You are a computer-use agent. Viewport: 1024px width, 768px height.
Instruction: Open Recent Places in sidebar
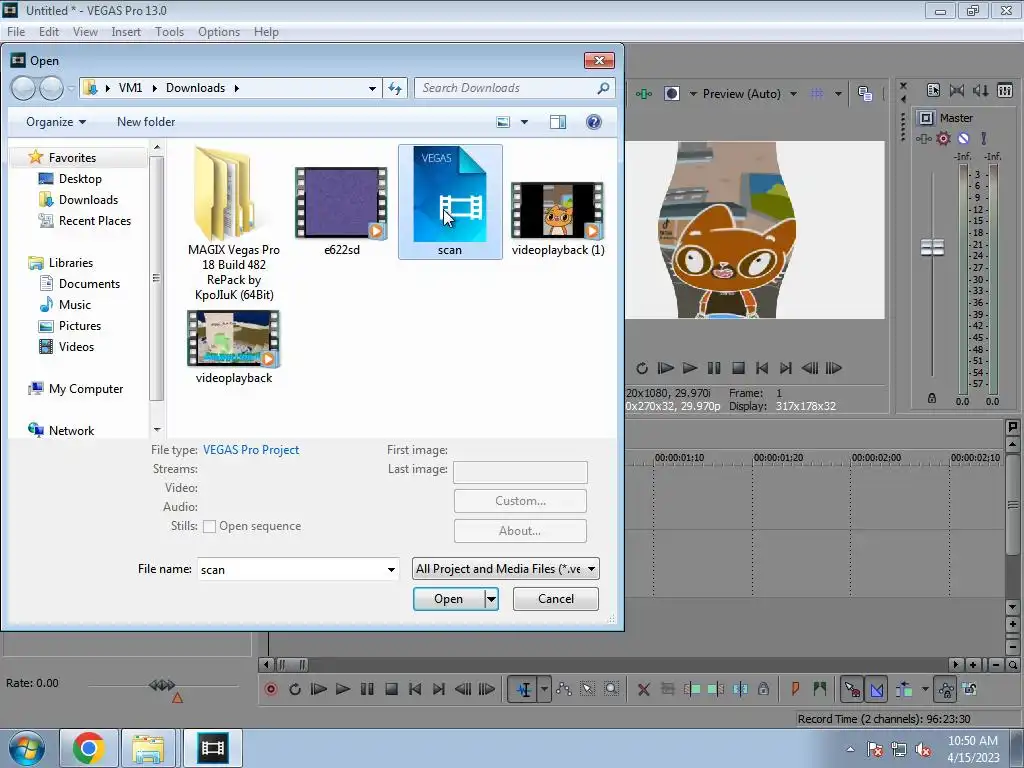pyautogui.click(x=85, y=221)
